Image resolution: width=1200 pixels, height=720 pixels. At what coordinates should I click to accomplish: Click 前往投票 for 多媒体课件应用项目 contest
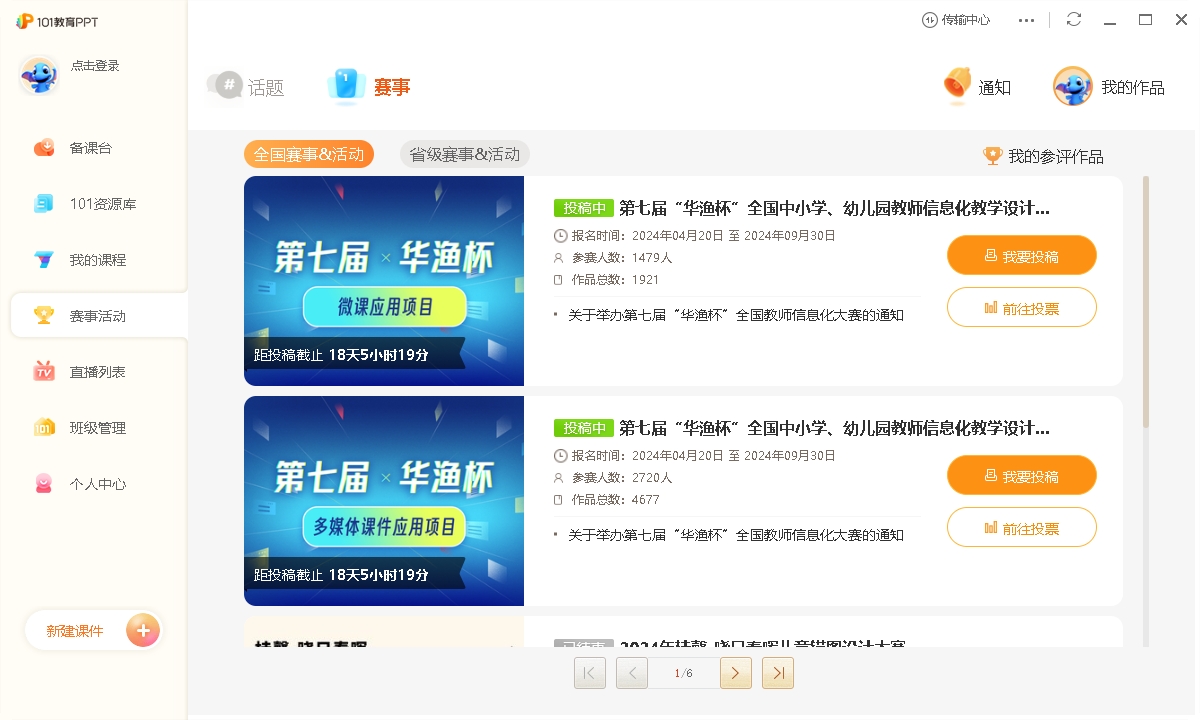coord(1022,528)
